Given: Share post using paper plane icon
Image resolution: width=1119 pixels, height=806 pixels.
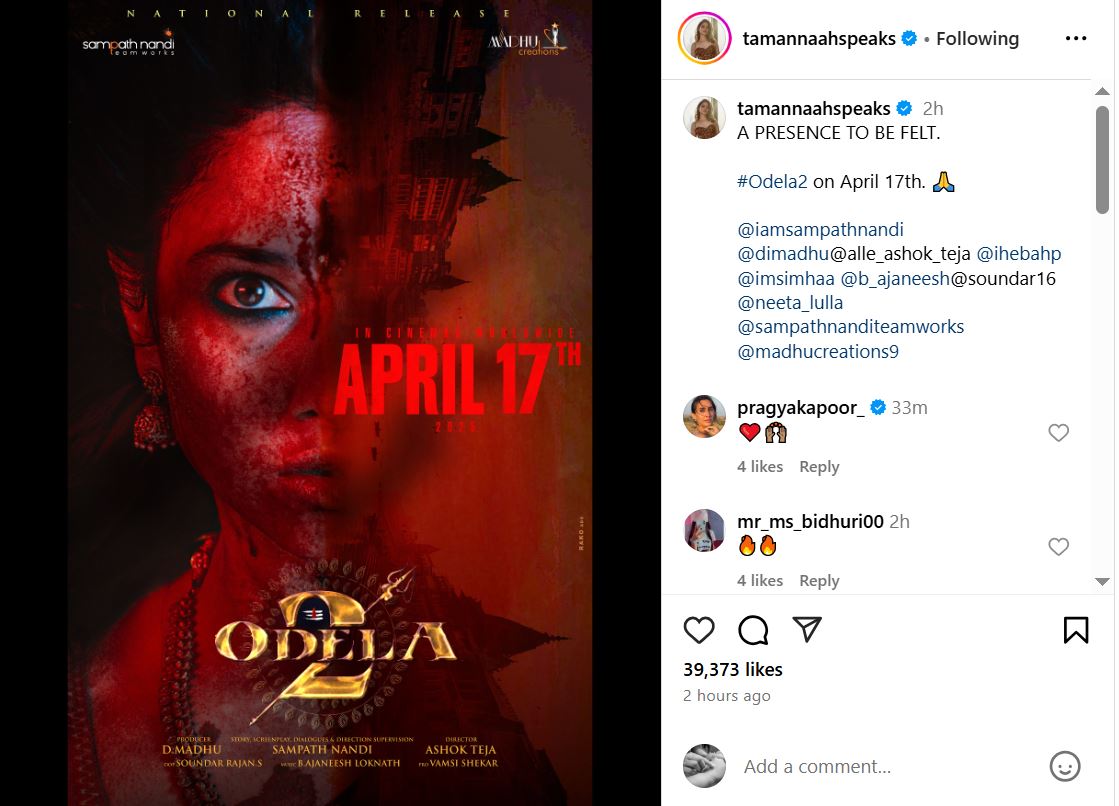Looking at the screenshot, I should [807, 629].
